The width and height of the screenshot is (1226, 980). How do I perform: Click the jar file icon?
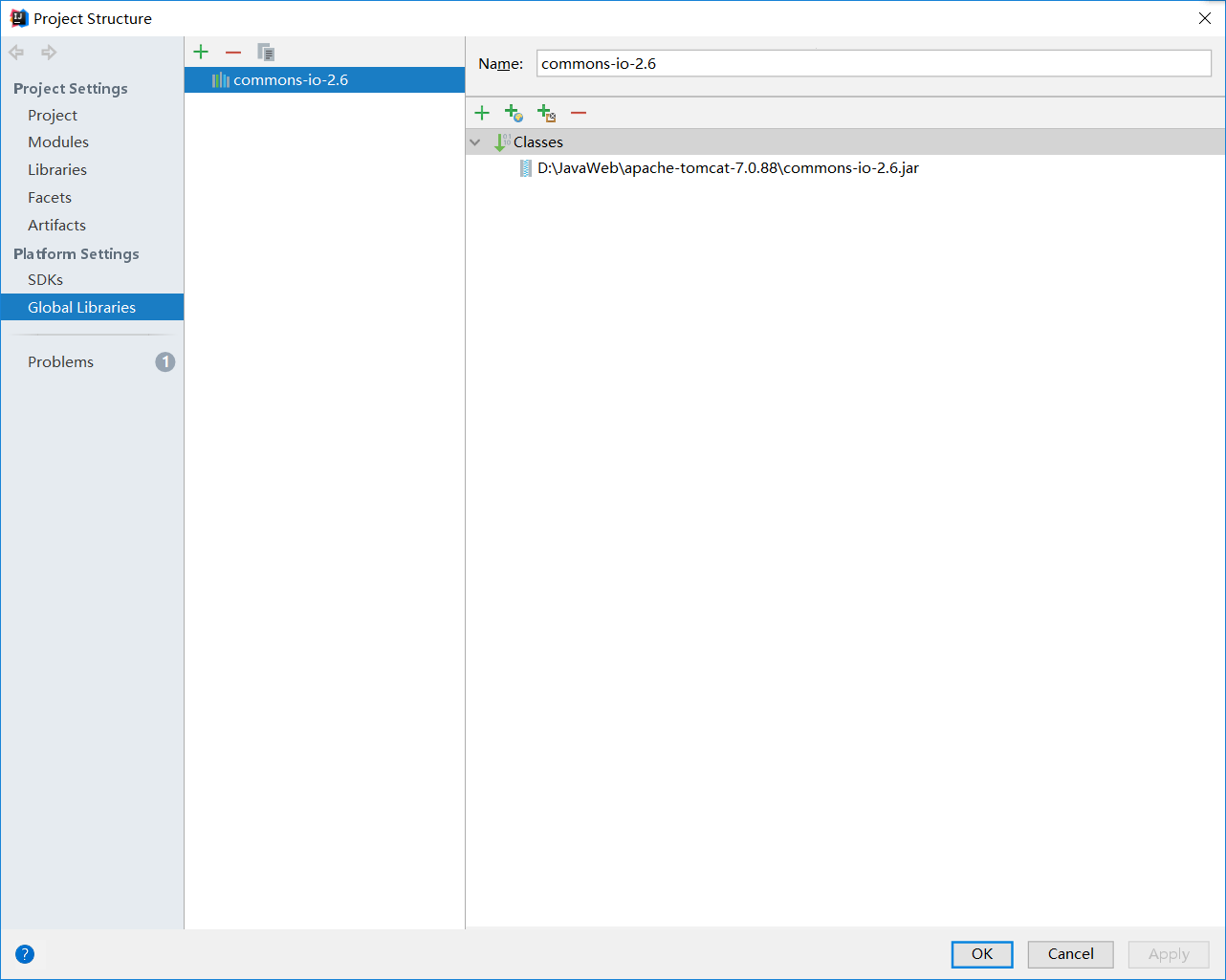point(526,168)
